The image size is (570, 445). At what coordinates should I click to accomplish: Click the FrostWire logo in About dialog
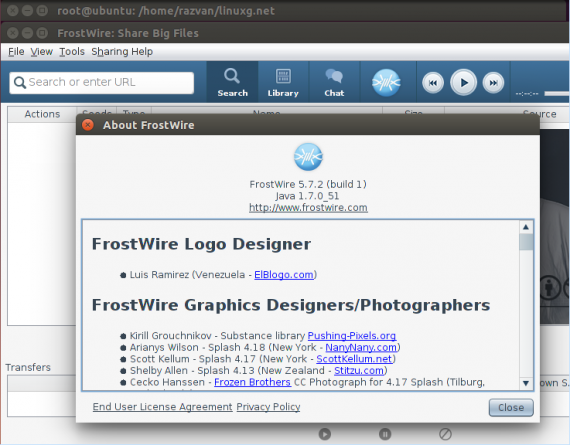point(308,157)
